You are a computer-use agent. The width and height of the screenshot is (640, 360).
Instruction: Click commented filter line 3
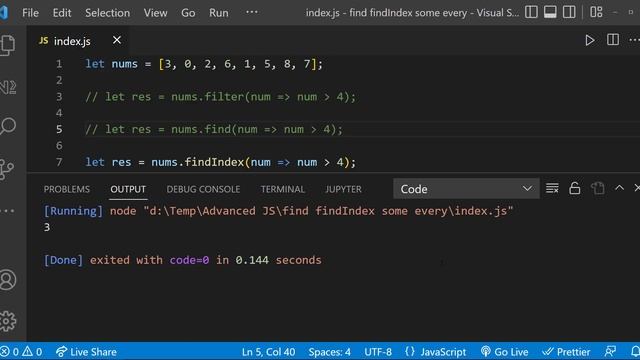pos(220,97)
